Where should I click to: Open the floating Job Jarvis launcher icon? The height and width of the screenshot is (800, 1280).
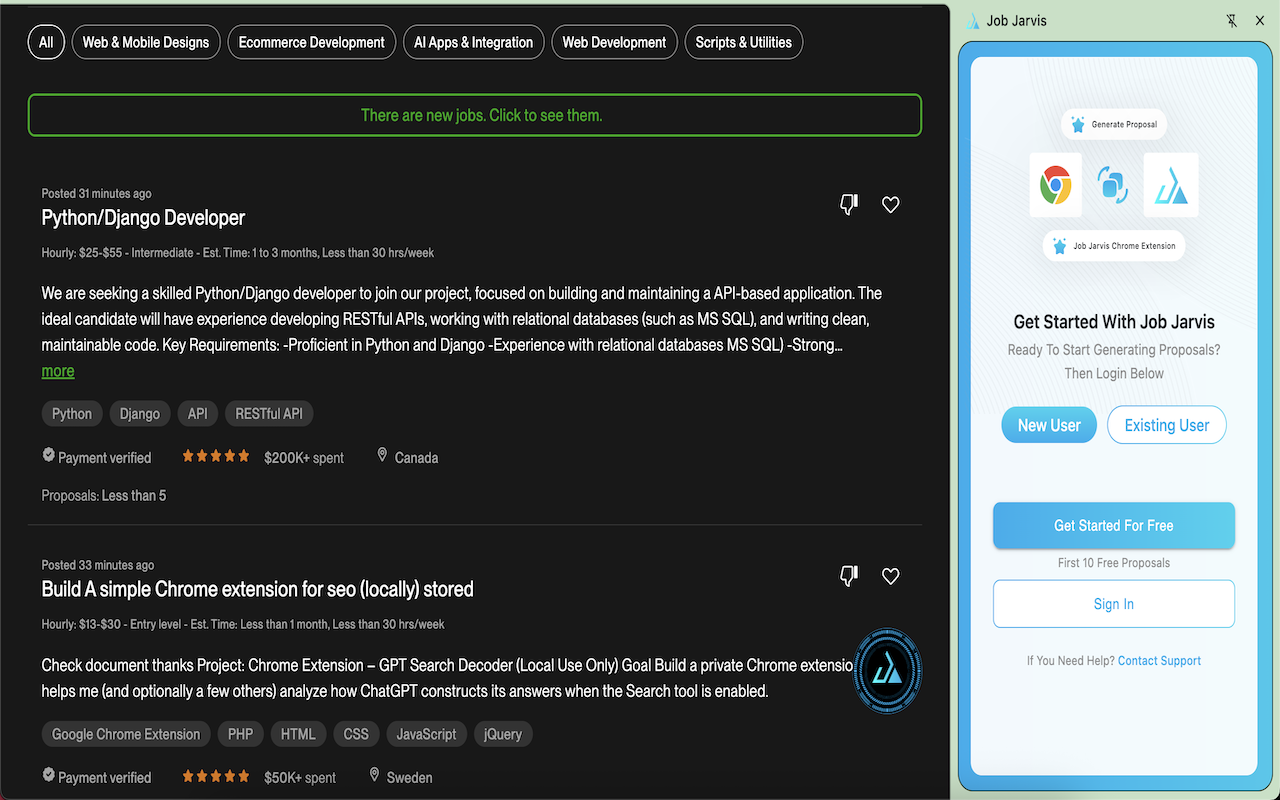(x=887, y=672)
